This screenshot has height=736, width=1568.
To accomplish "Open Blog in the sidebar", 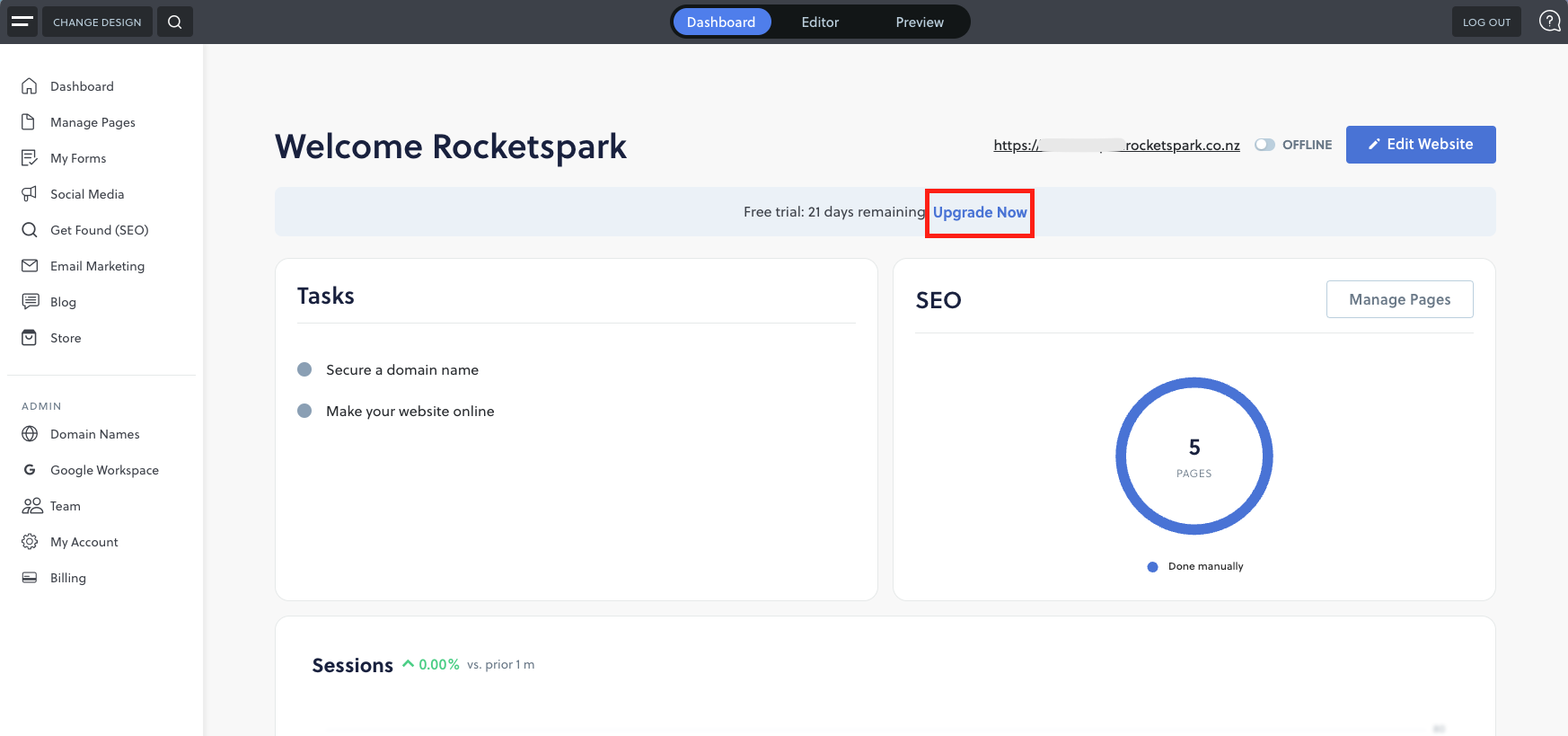I will [63, 302].
